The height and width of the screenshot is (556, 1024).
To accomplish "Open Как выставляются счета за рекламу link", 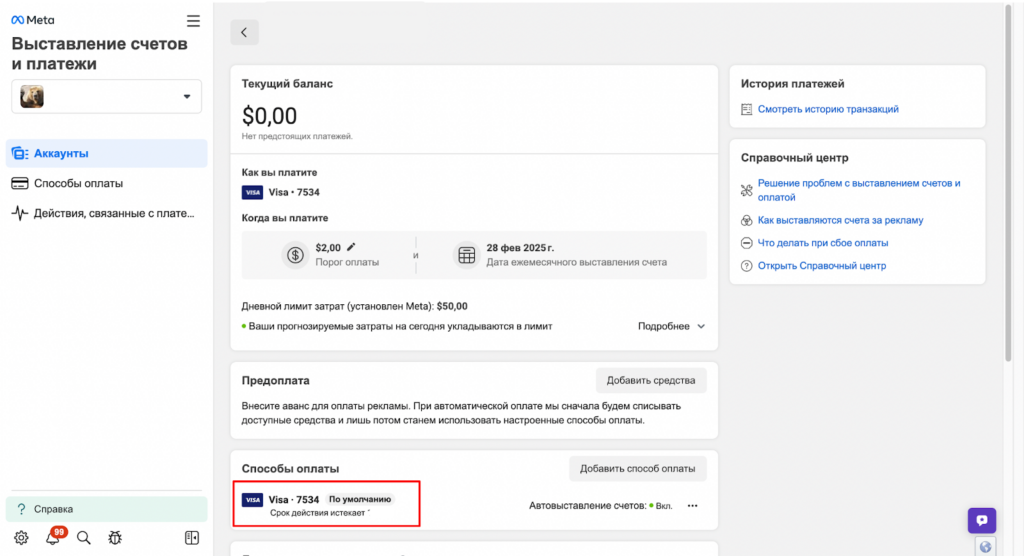I will coord(840,220).
